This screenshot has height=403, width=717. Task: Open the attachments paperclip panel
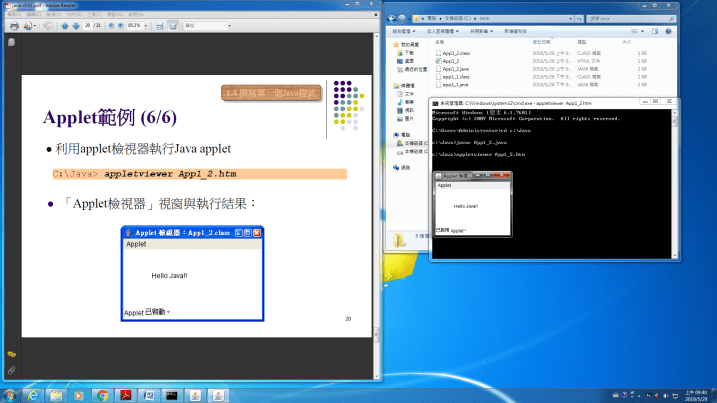pyautogui.click(x=11, y=370)
